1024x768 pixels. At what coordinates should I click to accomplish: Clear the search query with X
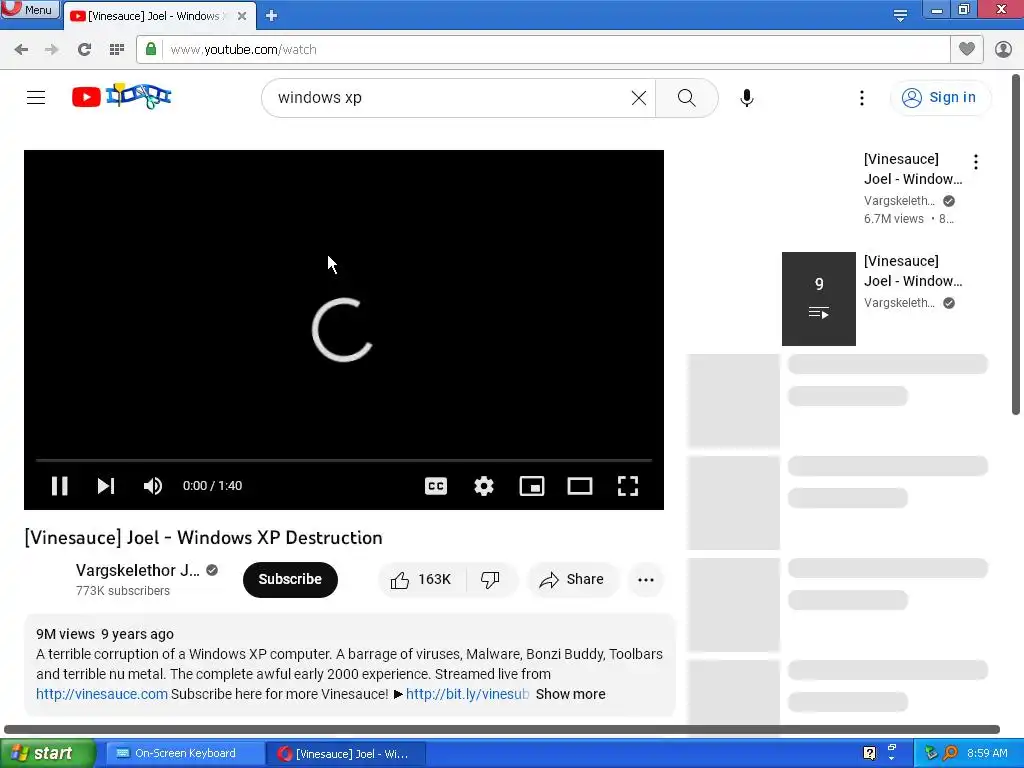point(639,98)
